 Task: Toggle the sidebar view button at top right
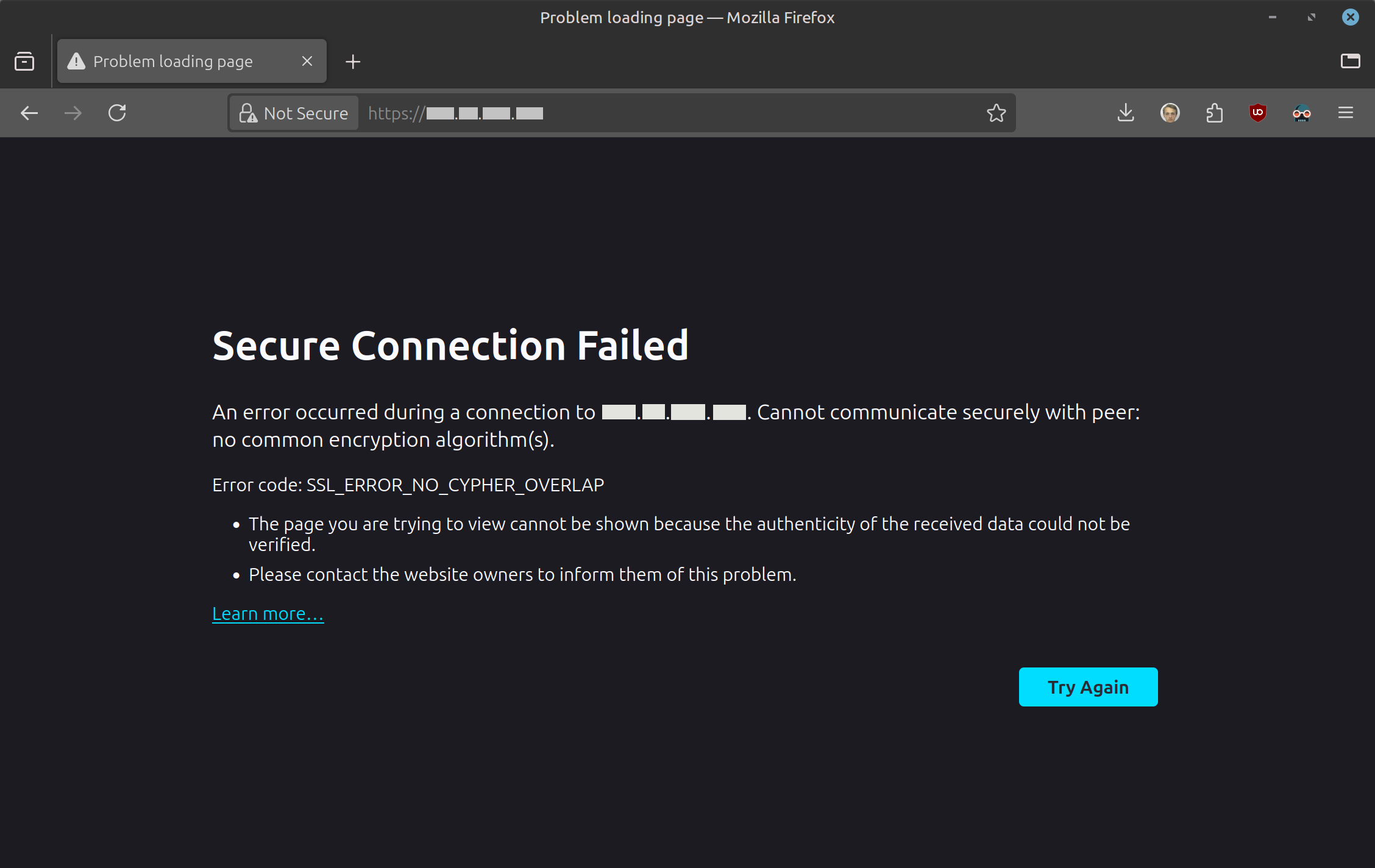[x=1350, y=62]
